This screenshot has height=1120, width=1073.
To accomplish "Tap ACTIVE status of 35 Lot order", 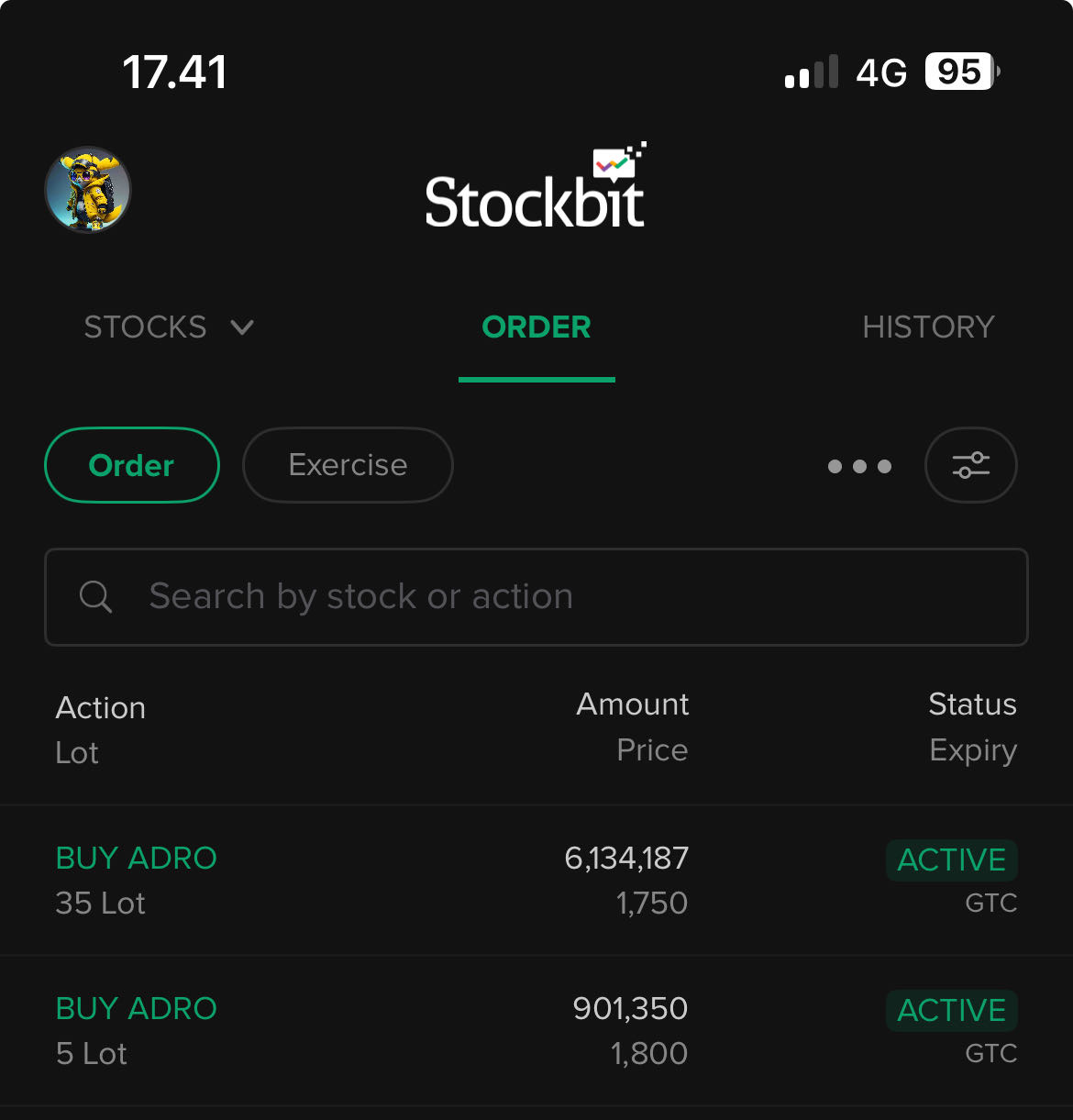I will point(951,860).
